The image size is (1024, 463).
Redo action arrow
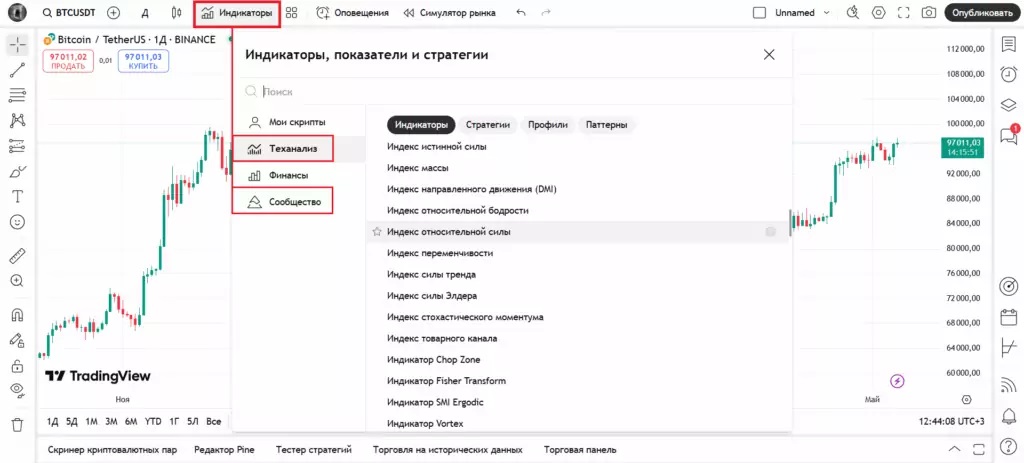tap(546, 12)
